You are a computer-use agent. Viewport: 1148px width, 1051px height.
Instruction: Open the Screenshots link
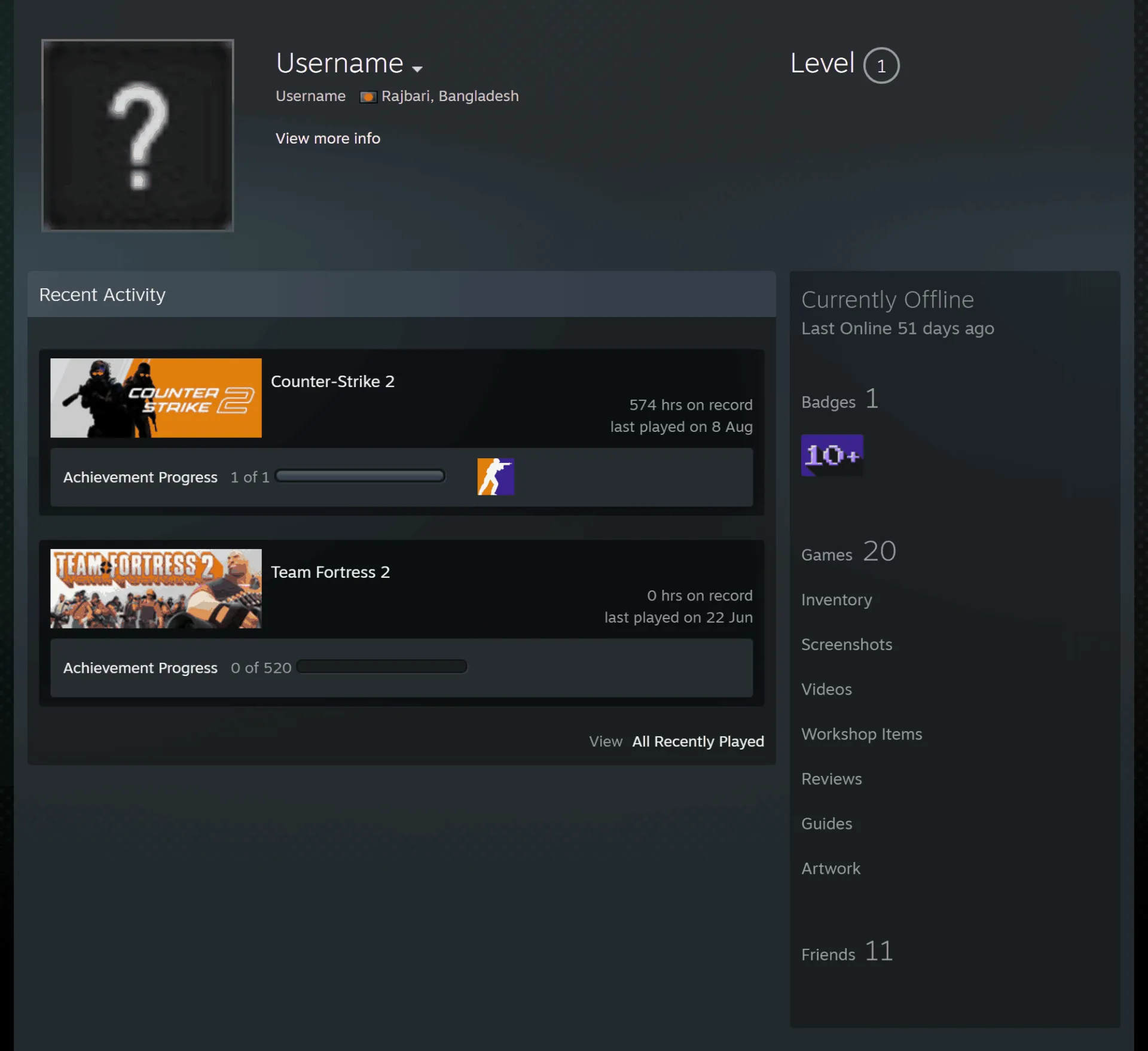point(847,645)
